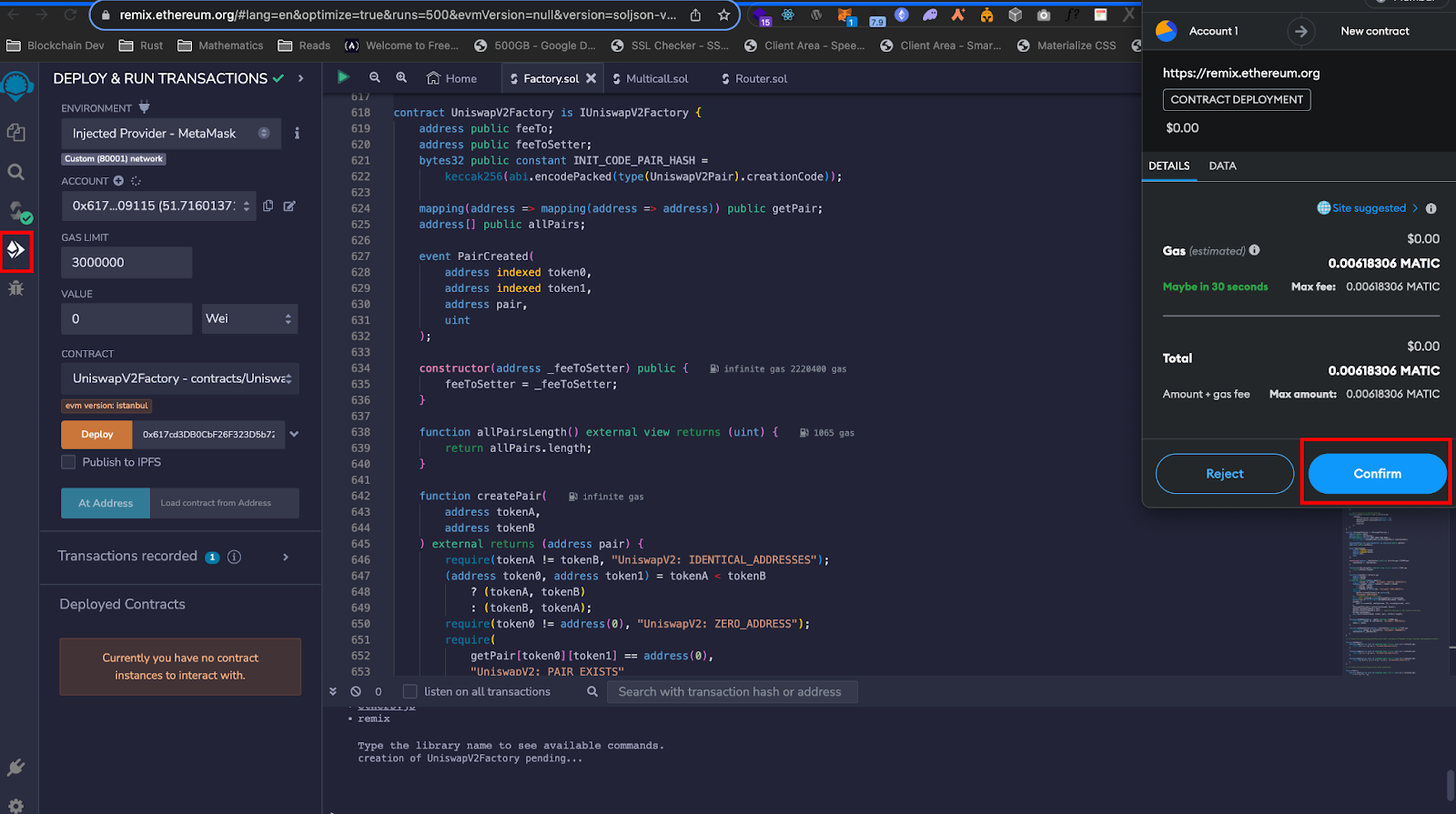Open the Plugin manager plug icon
Image resolution: width=1456 pixels, height=814 pixels.
click(16, 768)
